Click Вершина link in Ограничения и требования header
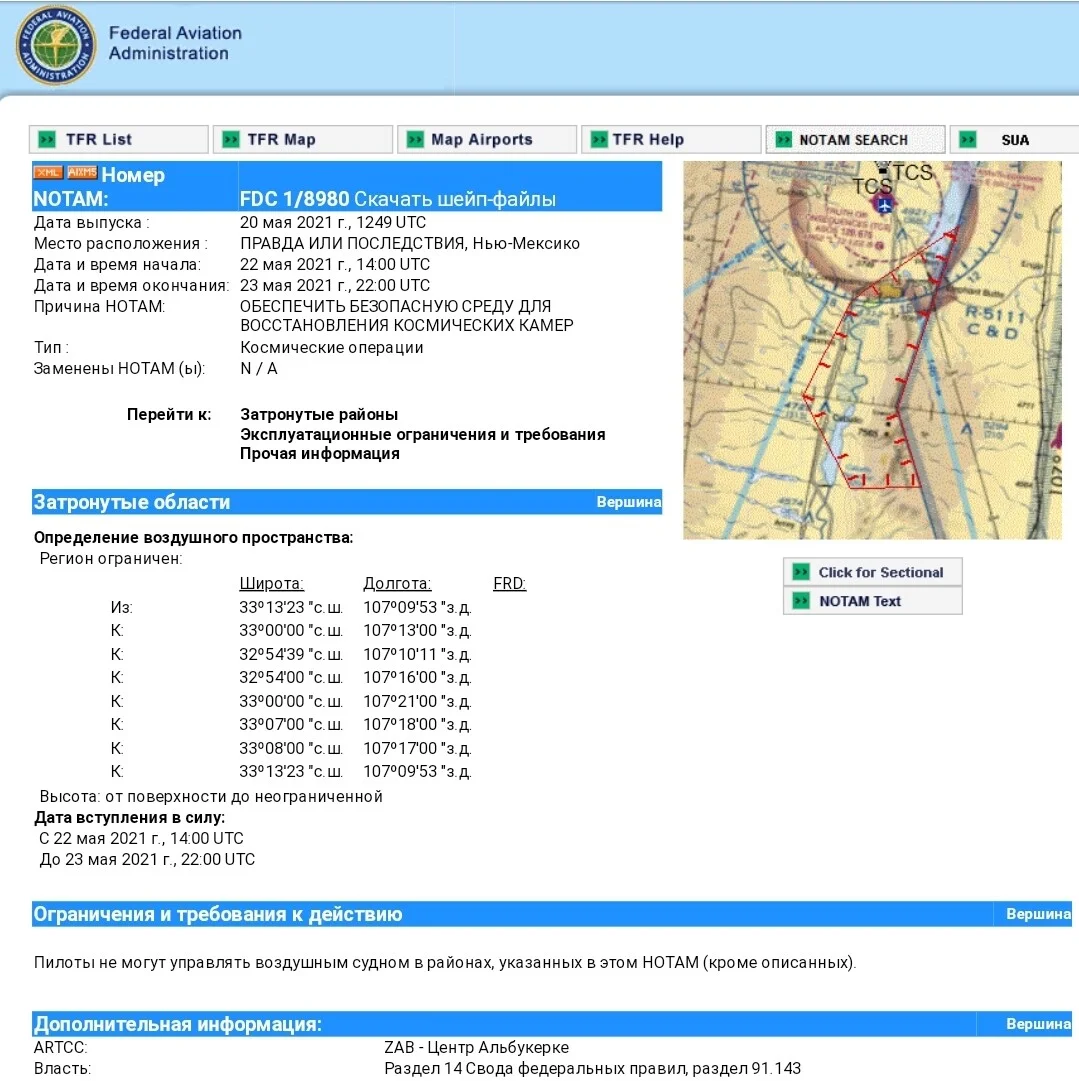 [x=1038, y=914]
